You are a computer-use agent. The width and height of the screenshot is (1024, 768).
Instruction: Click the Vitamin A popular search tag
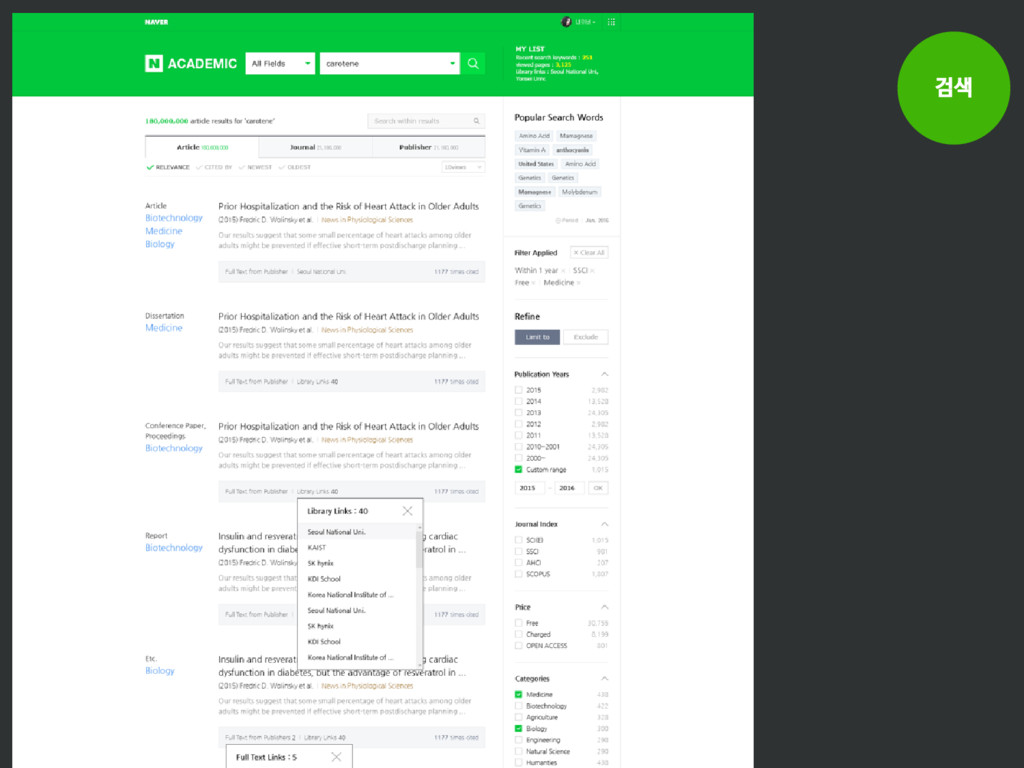coord(532,150)
